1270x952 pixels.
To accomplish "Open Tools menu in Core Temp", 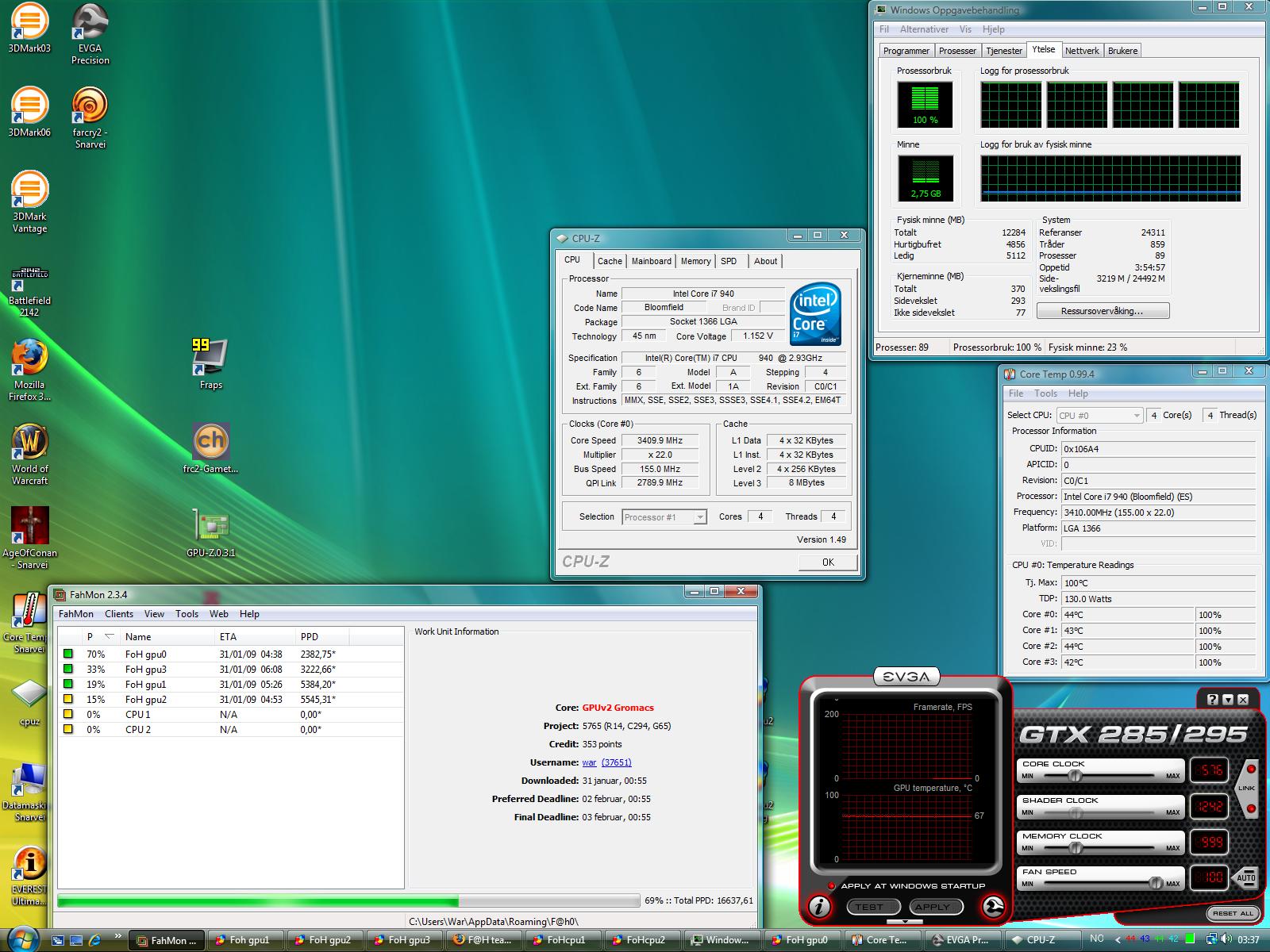I will [x=1045, y=393].
